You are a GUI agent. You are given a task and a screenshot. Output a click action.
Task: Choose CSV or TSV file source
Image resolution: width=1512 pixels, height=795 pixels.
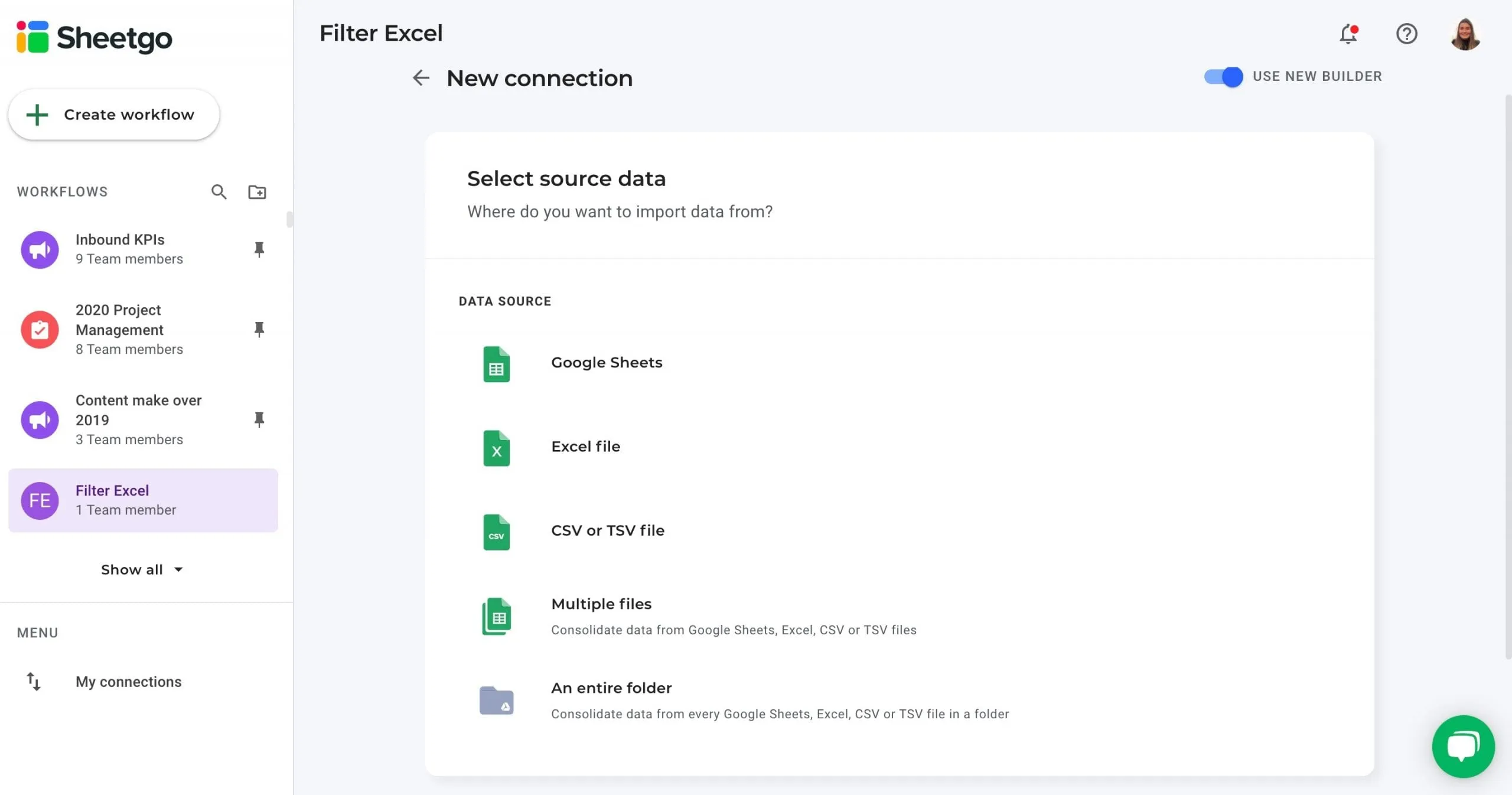899,531
